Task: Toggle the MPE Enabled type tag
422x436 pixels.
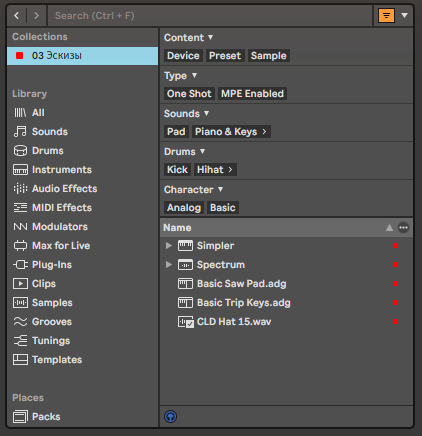Action: pyautogui.click(x=252, y=94)
